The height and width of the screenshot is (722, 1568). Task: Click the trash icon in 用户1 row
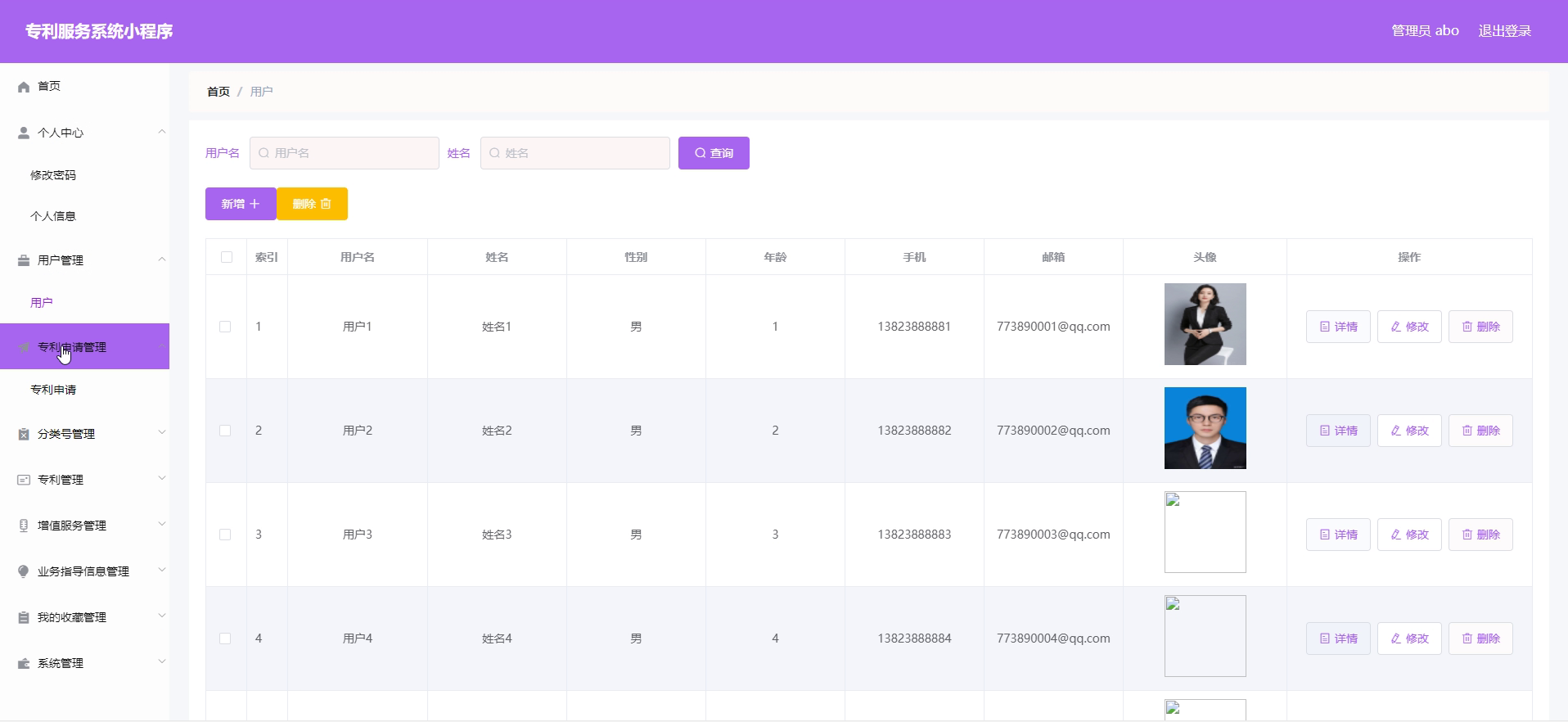point(1467,327)
